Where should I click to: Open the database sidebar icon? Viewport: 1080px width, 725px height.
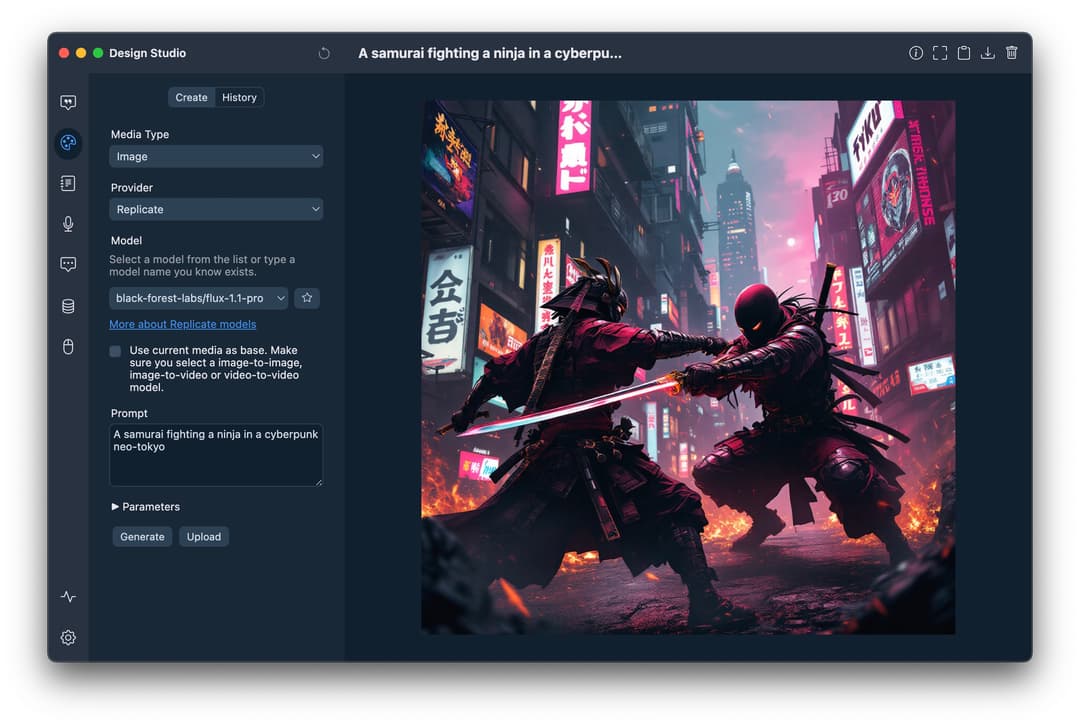(x=68, y=306)
